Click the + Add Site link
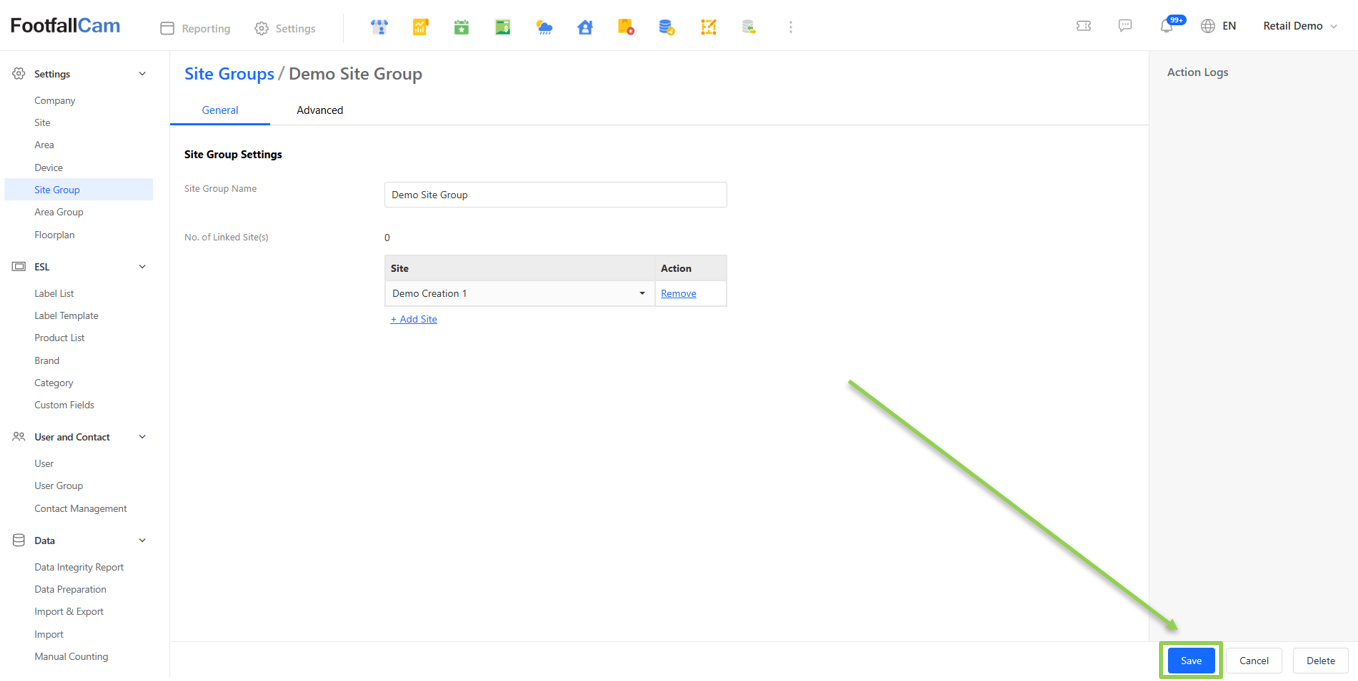This screenshot has width=1358, height=681. coord(413,319)
